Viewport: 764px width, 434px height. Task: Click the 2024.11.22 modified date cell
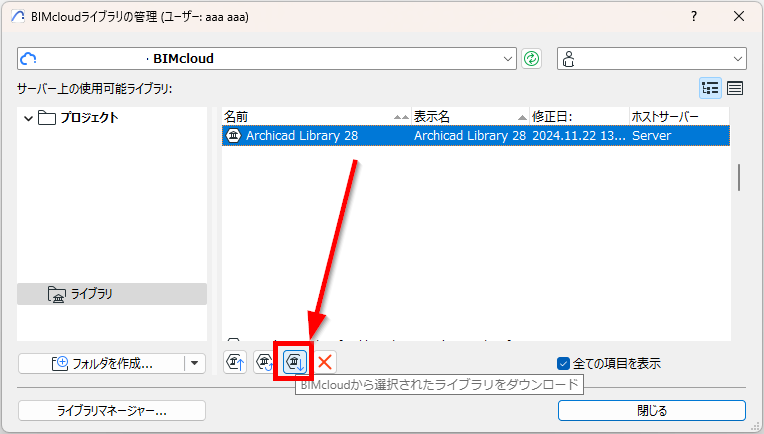[x=579, y=135]
